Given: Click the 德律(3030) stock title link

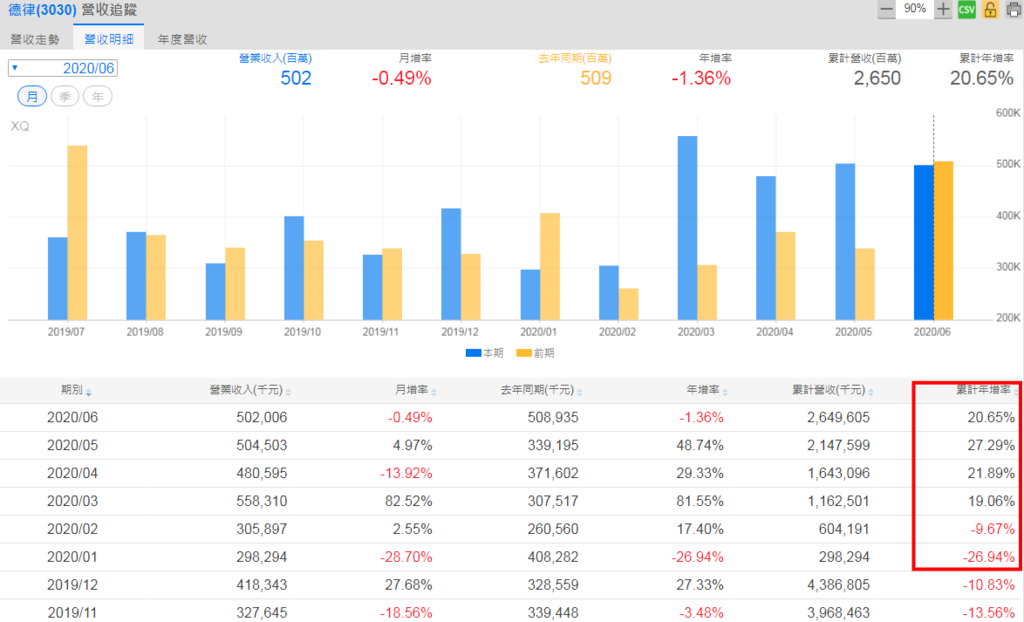Looking at the screenshot, I should [x=42, y=10].
